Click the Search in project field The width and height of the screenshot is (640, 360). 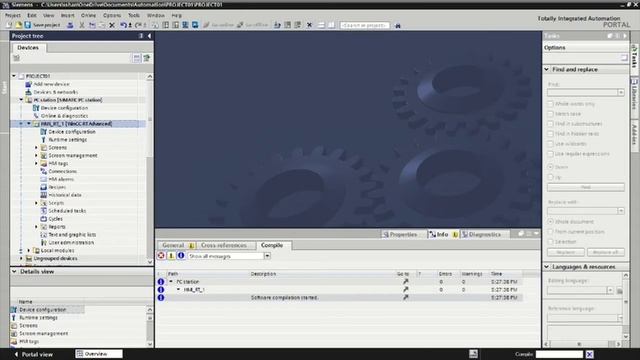click(364, 25)
